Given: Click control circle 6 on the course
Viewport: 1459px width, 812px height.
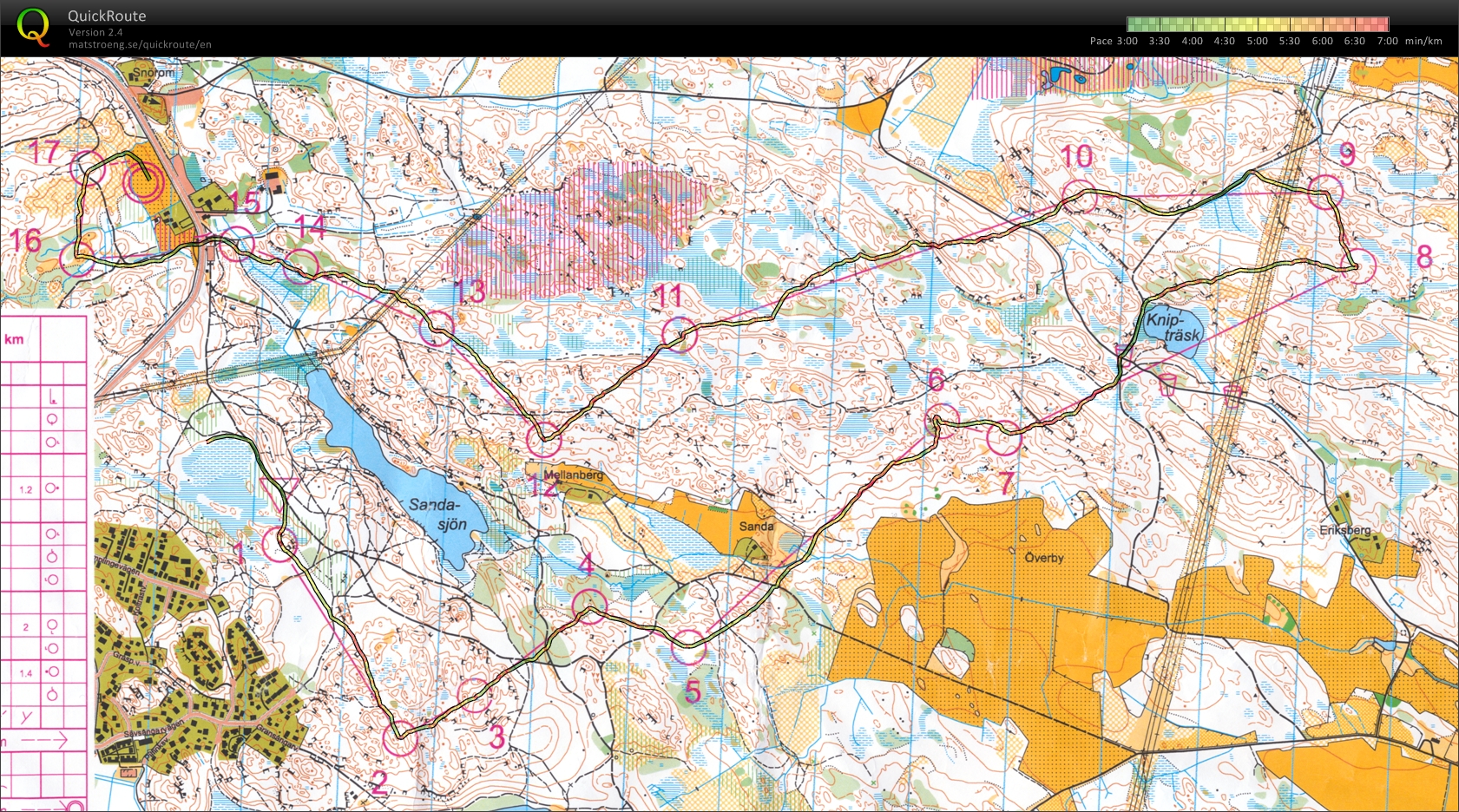Looking at the screenshot, I should (942, 421).
